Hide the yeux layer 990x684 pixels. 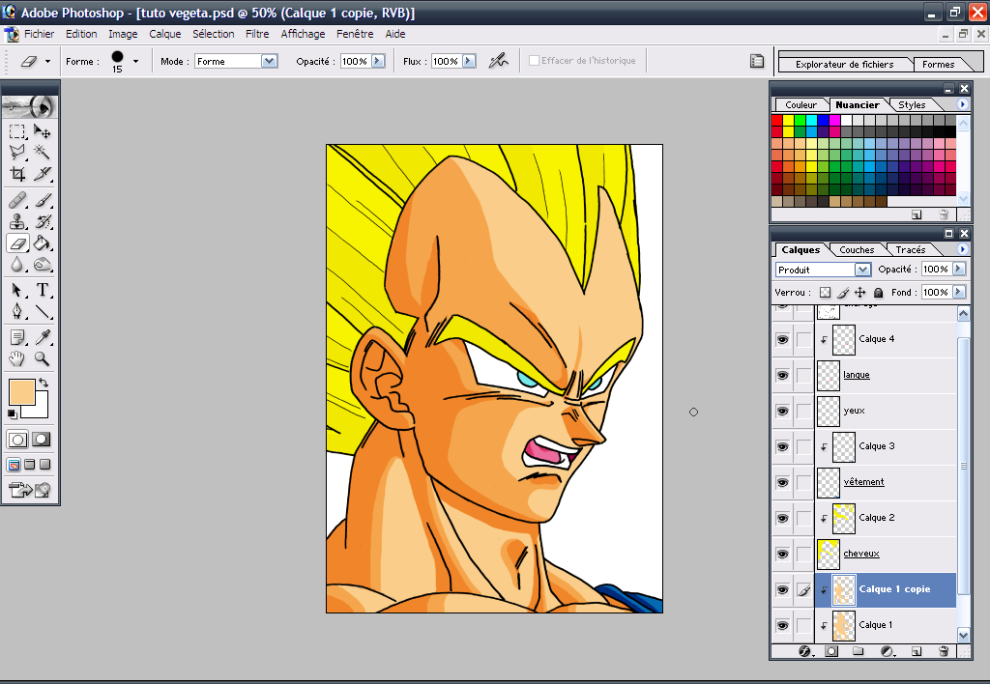click(x=782, y=411)
